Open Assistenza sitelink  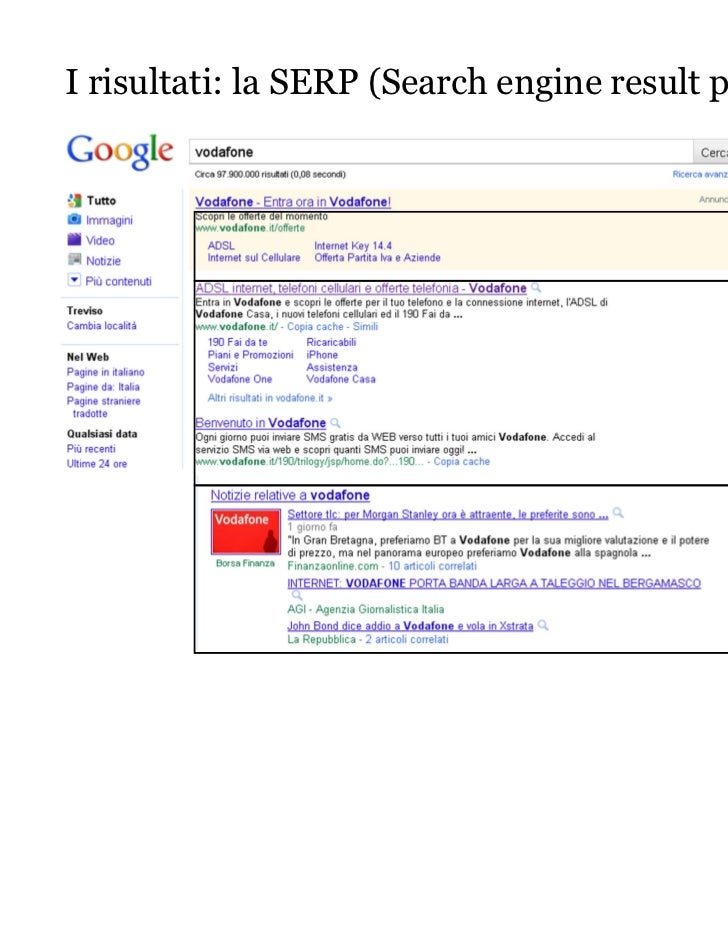(332, 367)
